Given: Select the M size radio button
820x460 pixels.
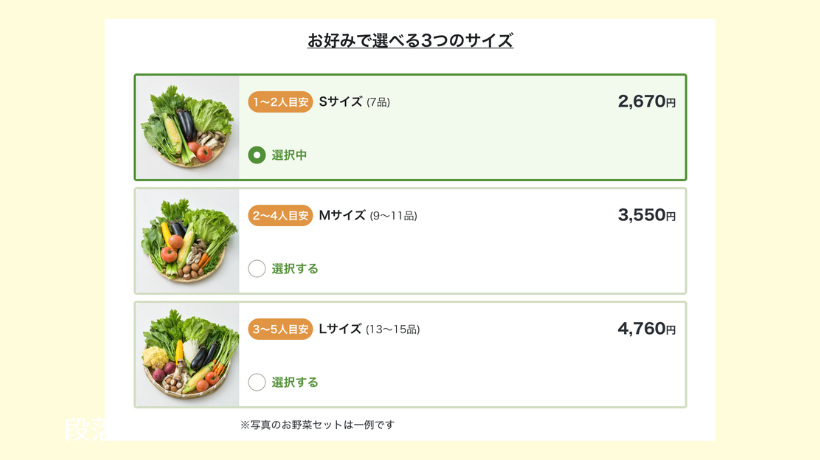Looking at the screenshot, I should click(257, 268).
